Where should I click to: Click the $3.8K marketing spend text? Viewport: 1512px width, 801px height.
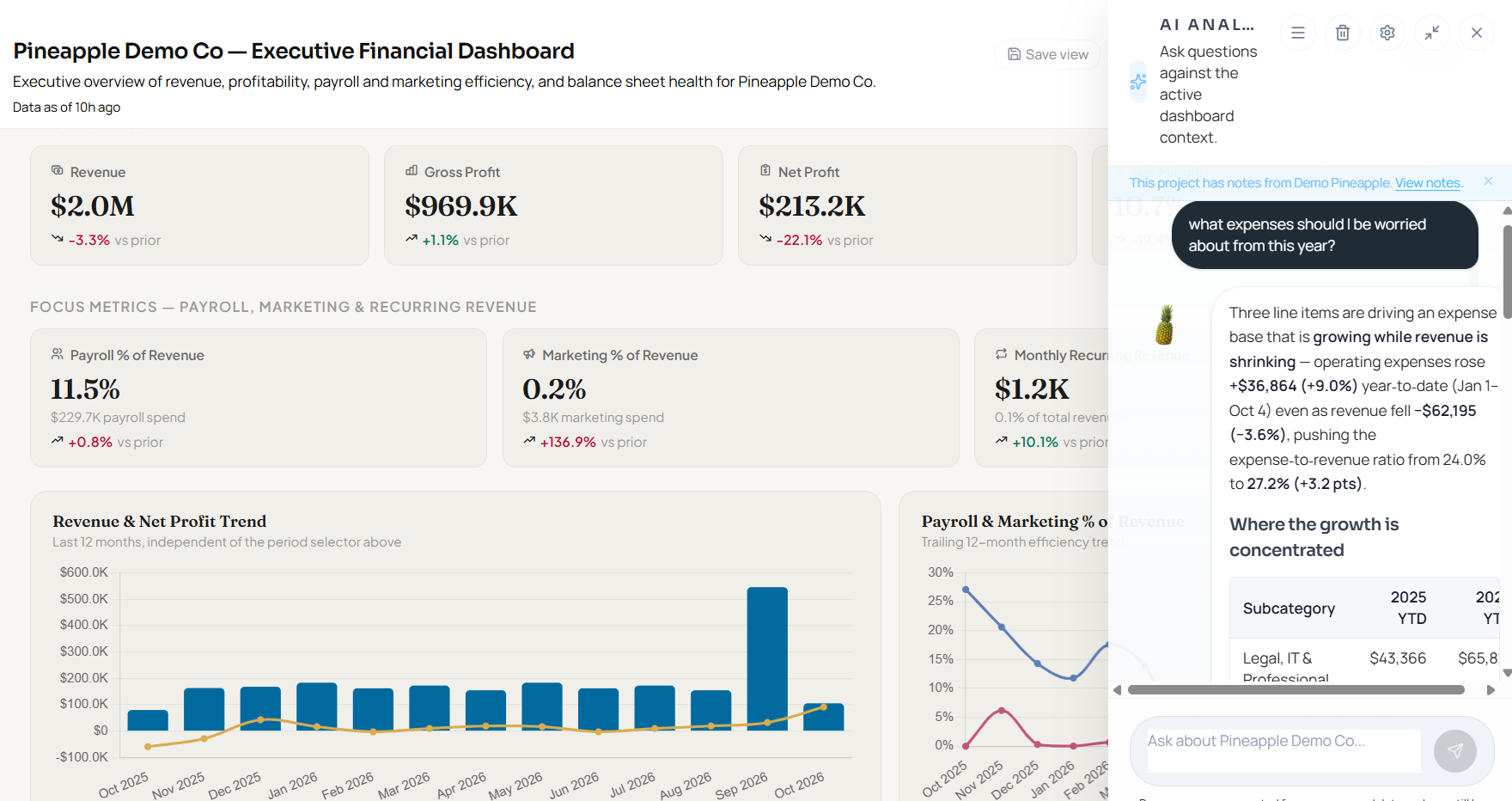tap(594, 418)
